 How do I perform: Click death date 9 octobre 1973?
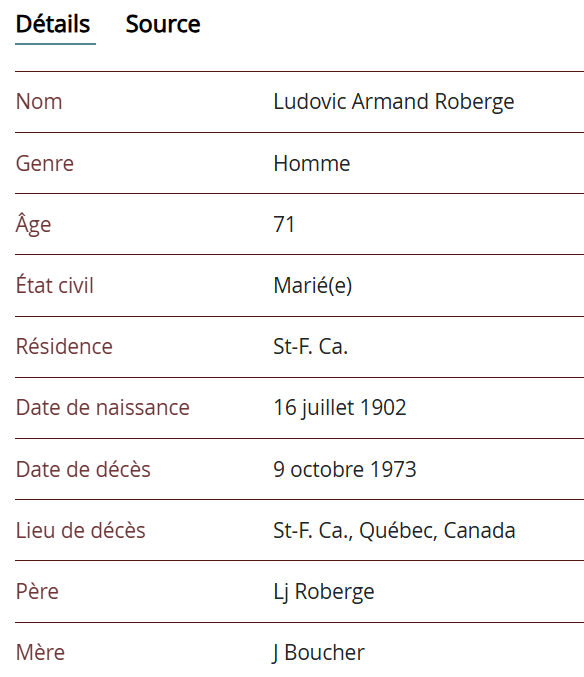(x=345, y=469)
